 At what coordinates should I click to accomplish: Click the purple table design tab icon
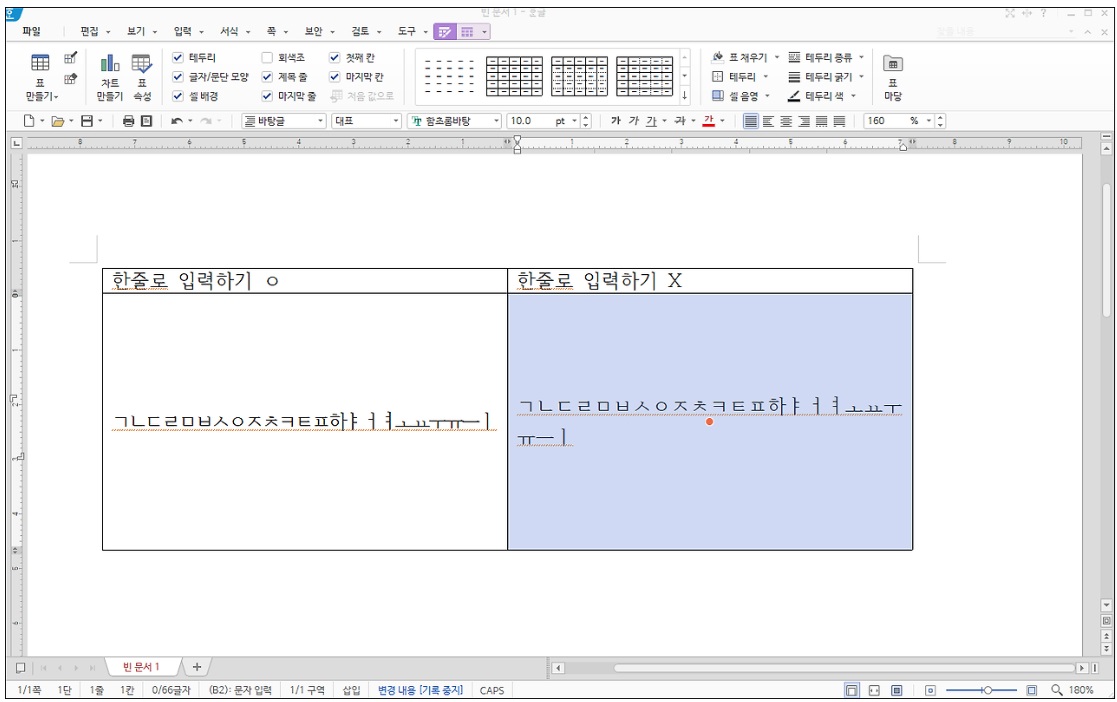tap(445, 31)
